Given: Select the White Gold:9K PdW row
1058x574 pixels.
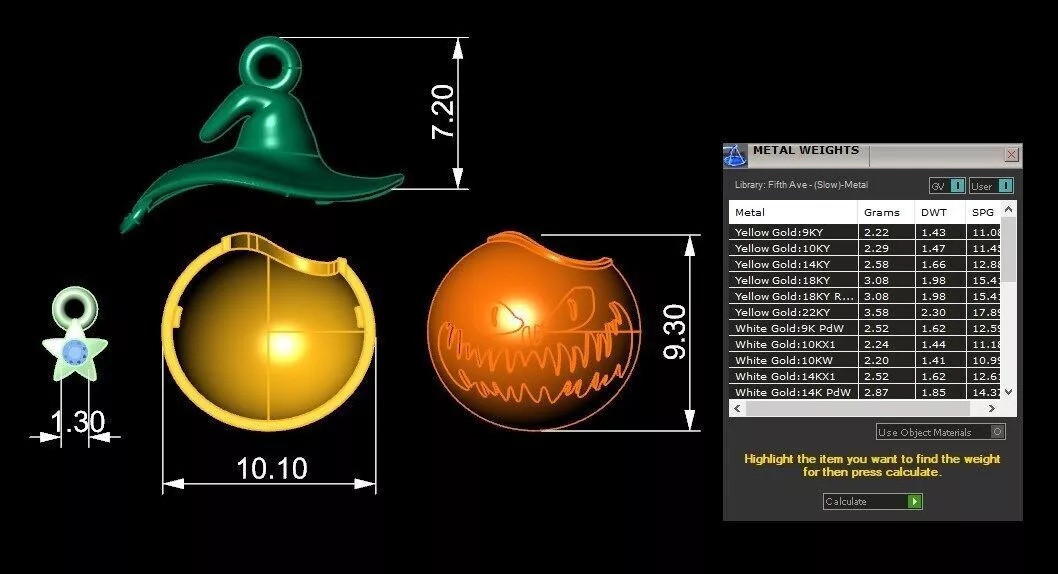Looking at the screenshot, I should click(x=865, y=328).
